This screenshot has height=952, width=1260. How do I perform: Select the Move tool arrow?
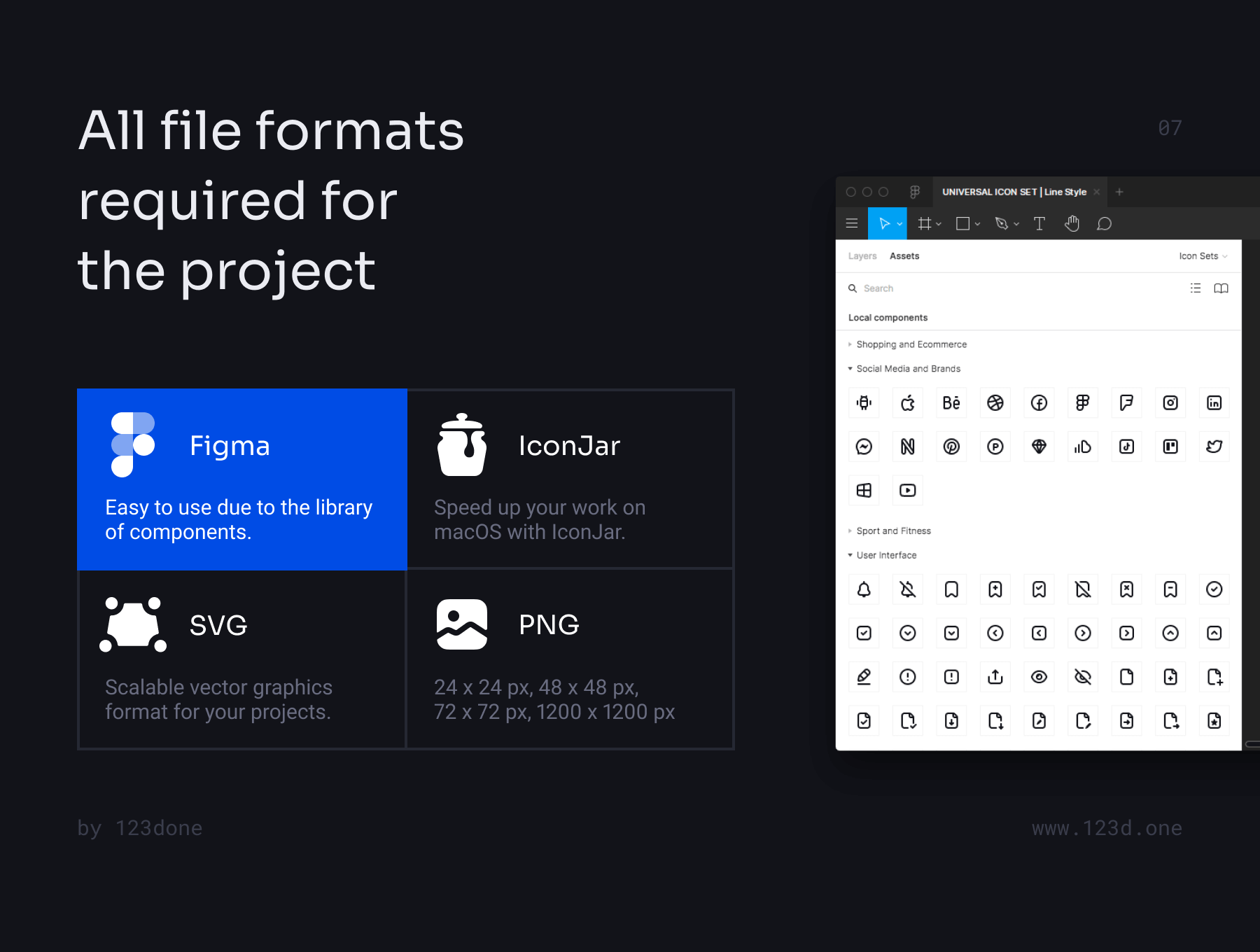883,223
